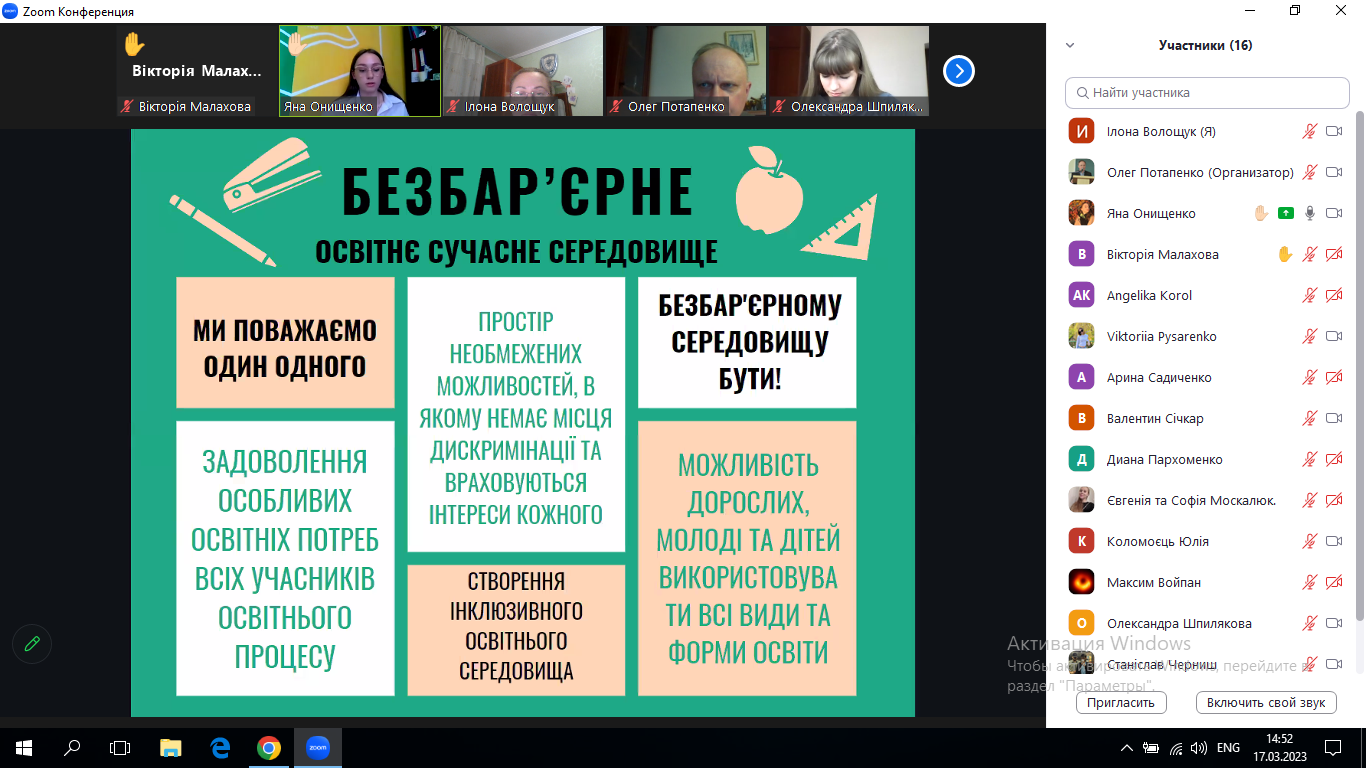Click the green screen-share icon for Яна Онищенко
1366x768 pixels.
coord(1286,213)
